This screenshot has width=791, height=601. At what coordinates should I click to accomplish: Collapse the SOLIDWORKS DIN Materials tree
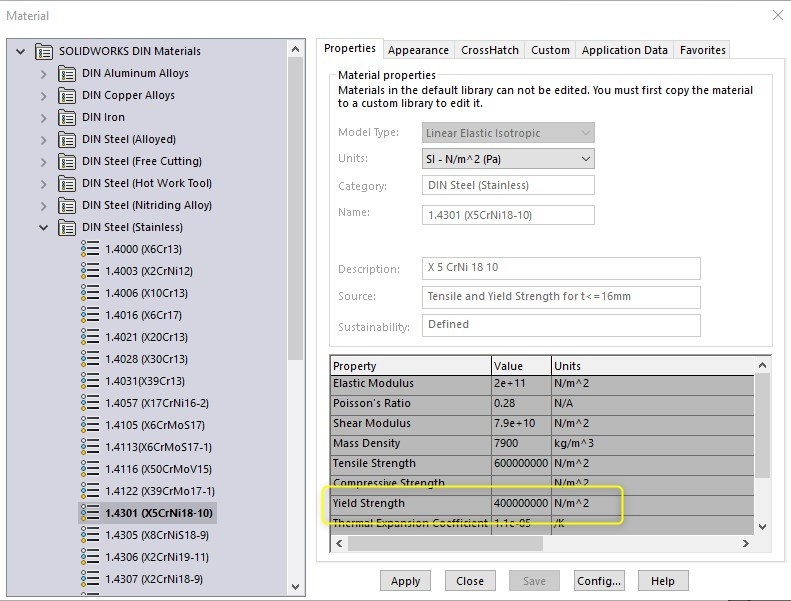21,51
